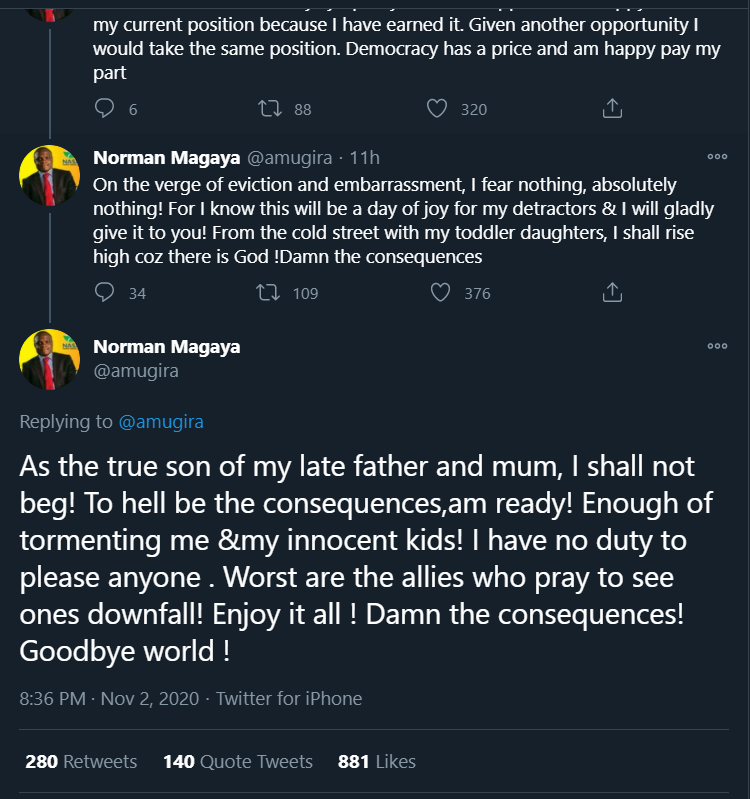The width and height of the screenshot is (750, 799).
Task: Retweet the tweet with 109 retweets
Action: (269, 292)
